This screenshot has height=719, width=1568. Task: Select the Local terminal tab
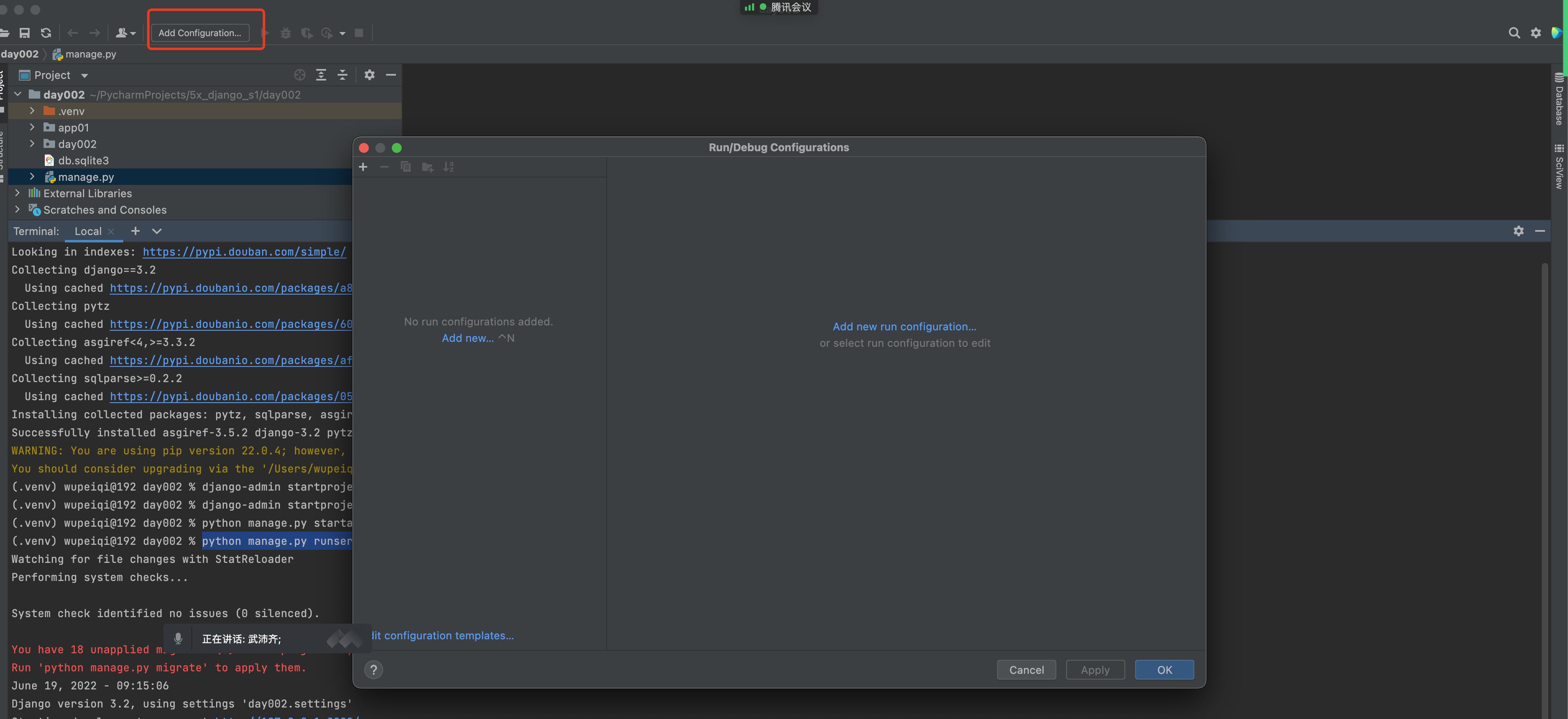click(x=87, y=231)
